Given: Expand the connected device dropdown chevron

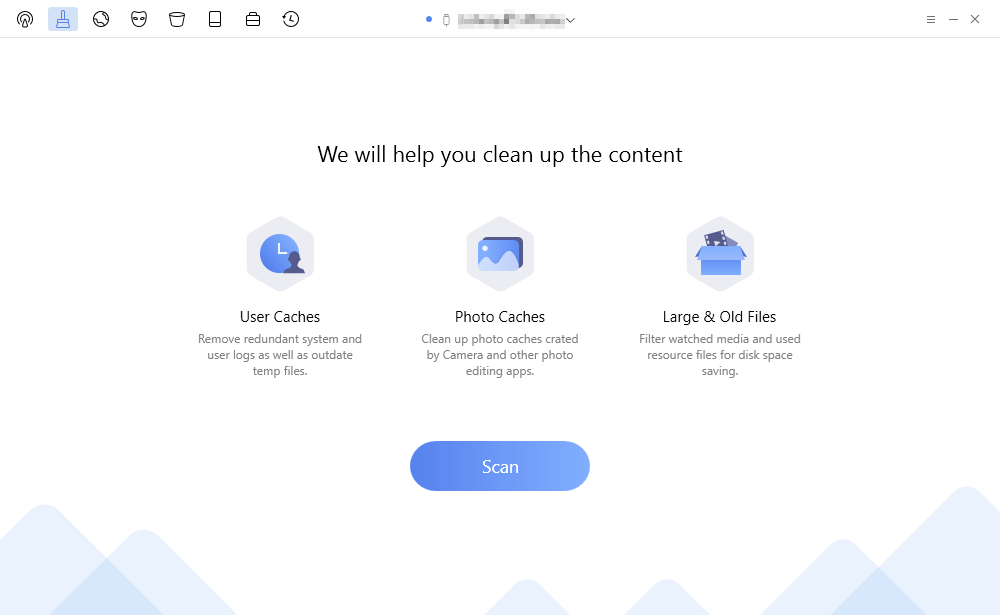Looking at the screenshot, I should (x=570, y=20).
